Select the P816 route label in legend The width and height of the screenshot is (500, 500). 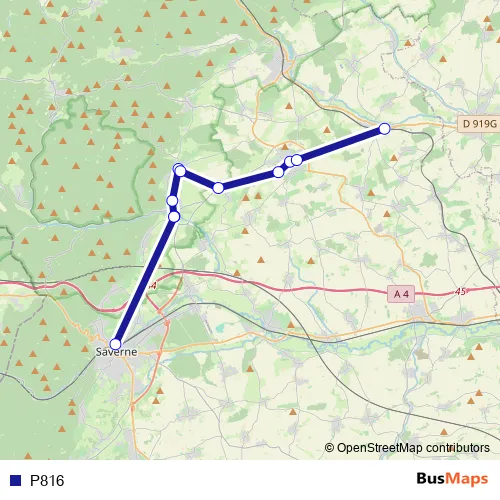47,481
